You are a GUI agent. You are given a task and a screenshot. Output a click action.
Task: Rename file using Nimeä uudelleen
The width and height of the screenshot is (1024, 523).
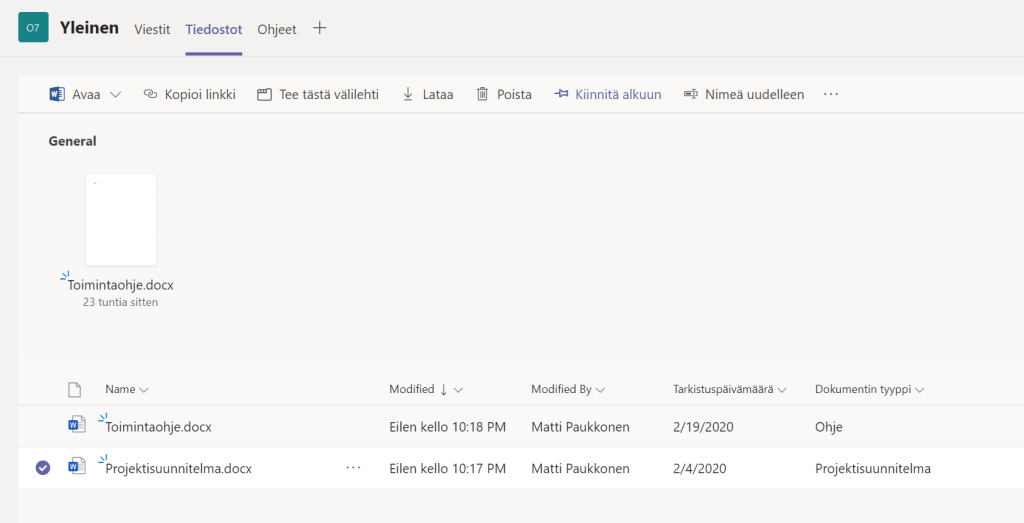click(x=744, y=94)
